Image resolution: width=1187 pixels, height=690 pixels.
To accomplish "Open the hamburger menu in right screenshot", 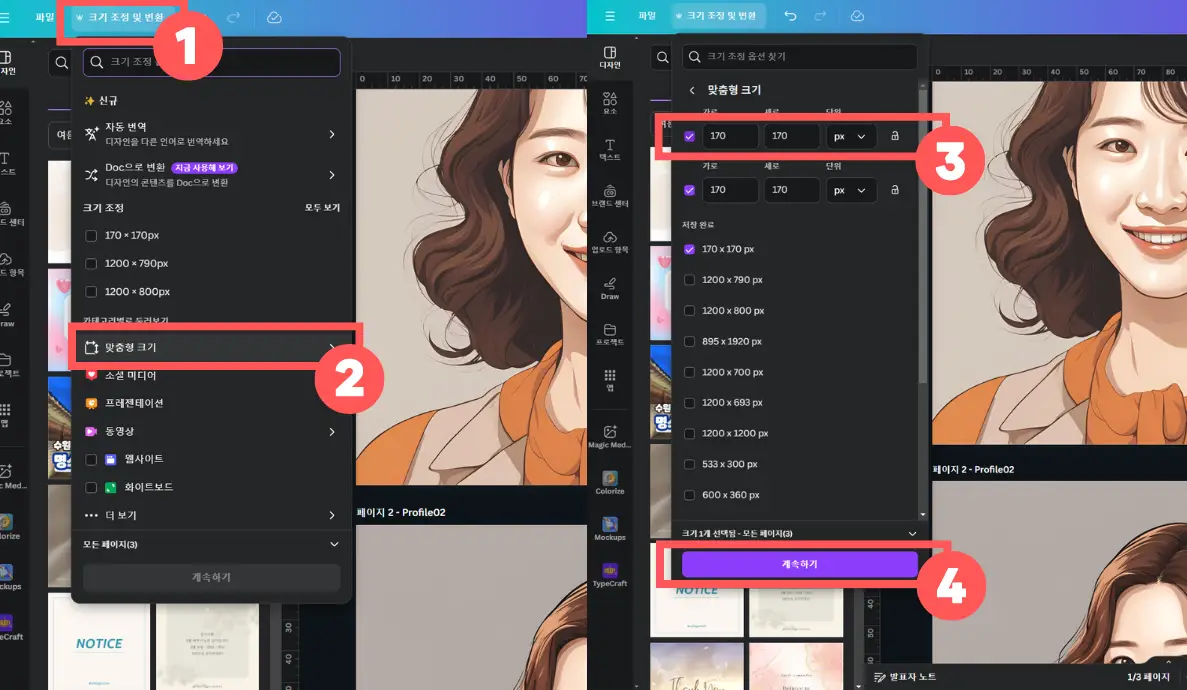I will [x=609, y=16].
